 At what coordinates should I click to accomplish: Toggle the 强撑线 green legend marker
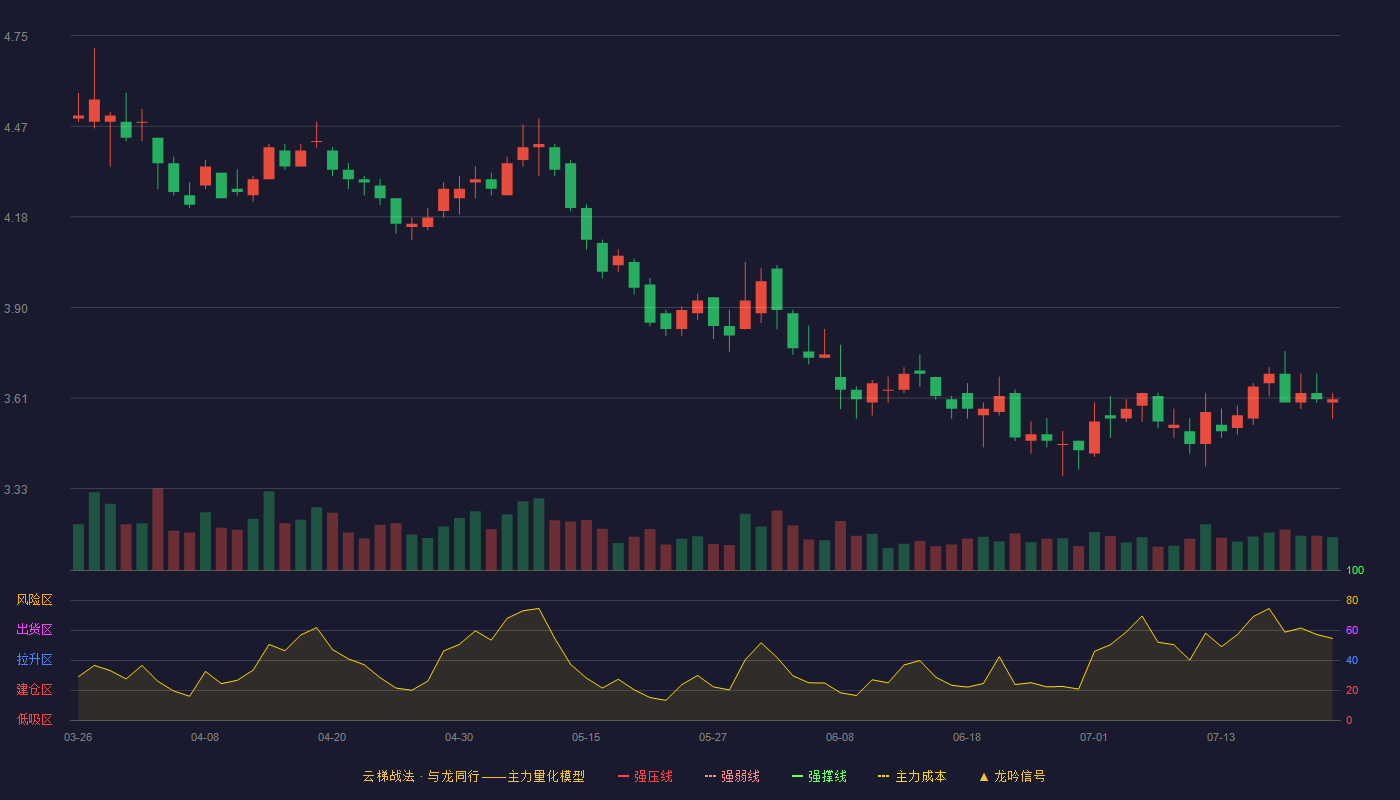coord(797,776)
